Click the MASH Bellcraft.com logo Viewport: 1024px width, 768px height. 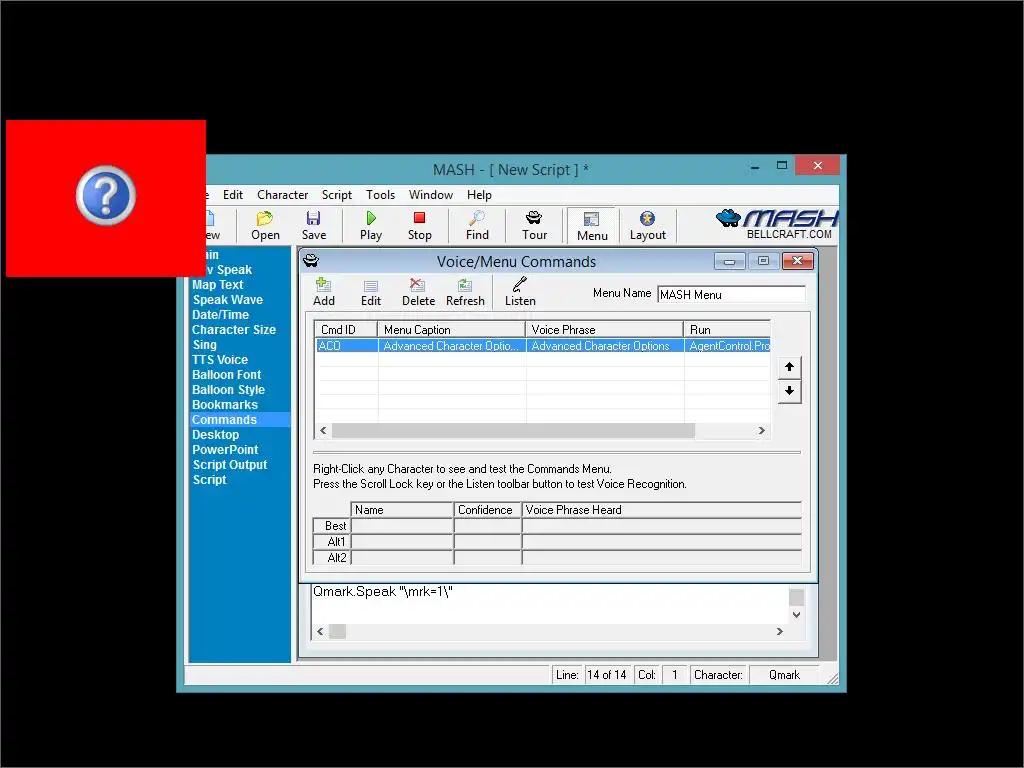776,224
